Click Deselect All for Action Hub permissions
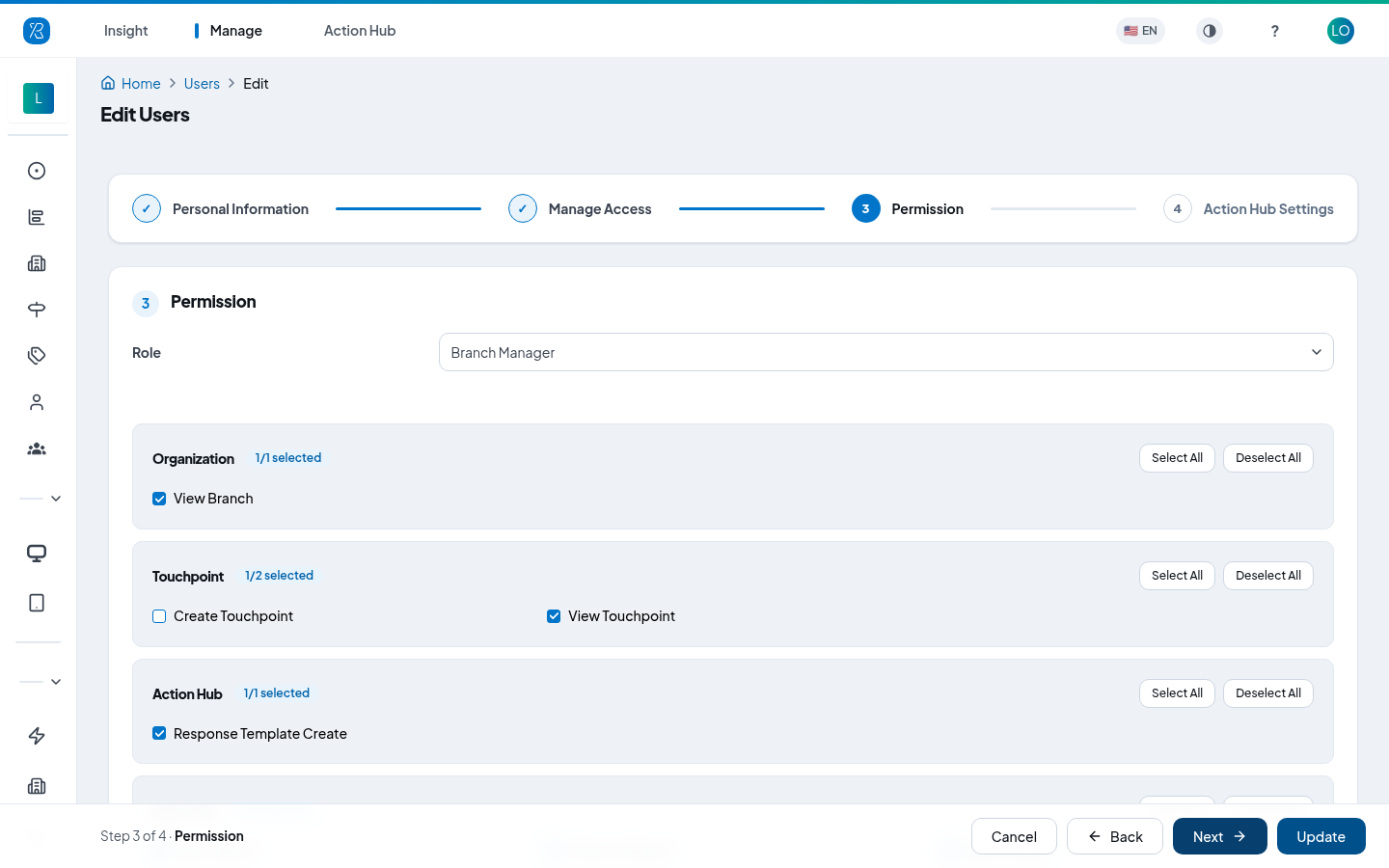This screenshot has height=868, width=1389. 1268,693
